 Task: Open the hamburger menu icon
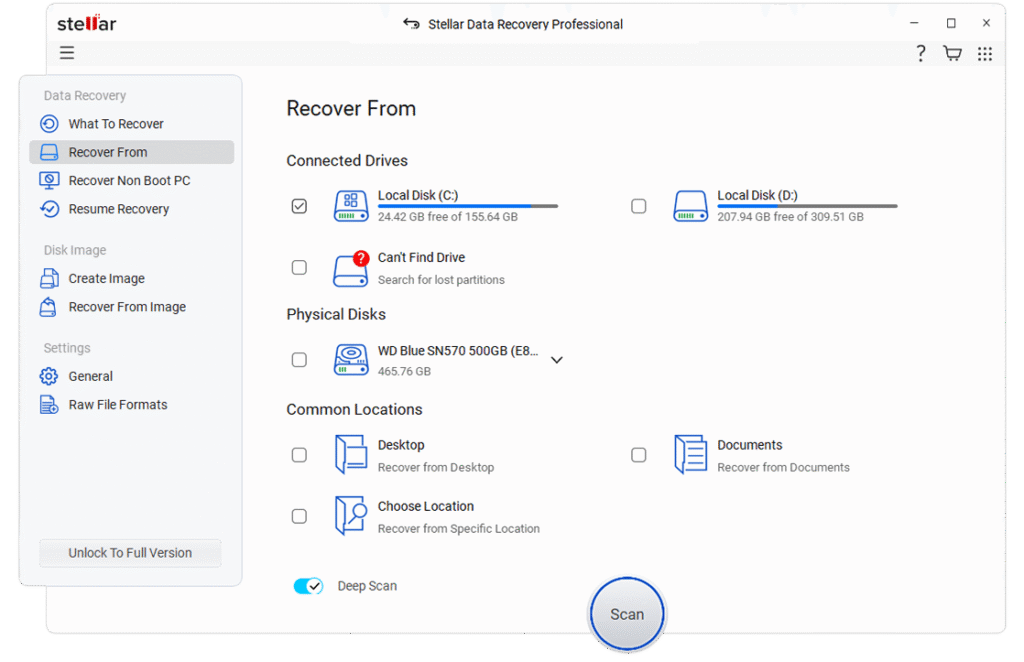point(67,53)
